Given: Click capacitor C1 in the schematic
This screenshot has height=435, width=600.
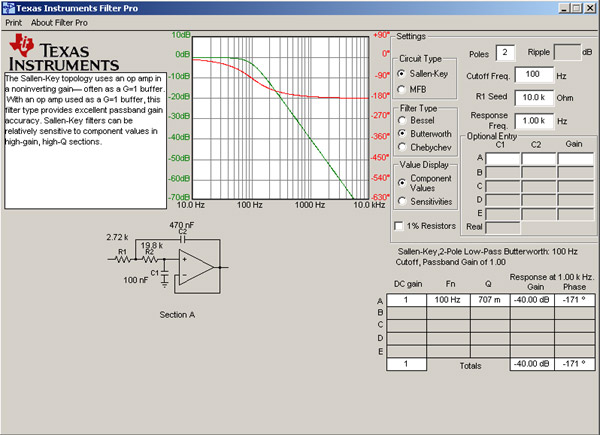Looking at the screenshot, I should click(165, 274).
